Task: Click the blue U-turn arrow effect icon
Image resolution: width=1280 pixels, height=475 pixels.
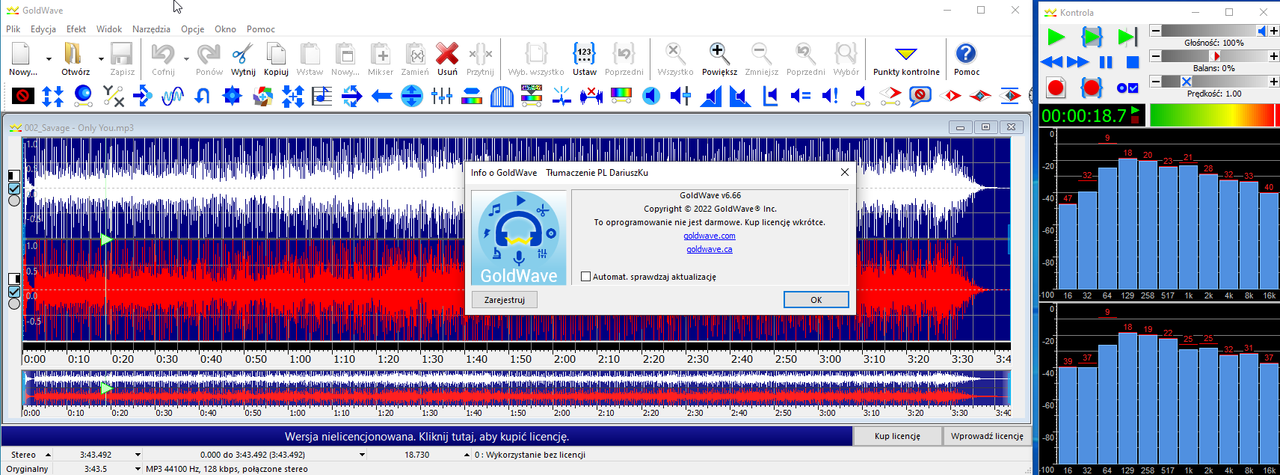Action: click(202, 96)
